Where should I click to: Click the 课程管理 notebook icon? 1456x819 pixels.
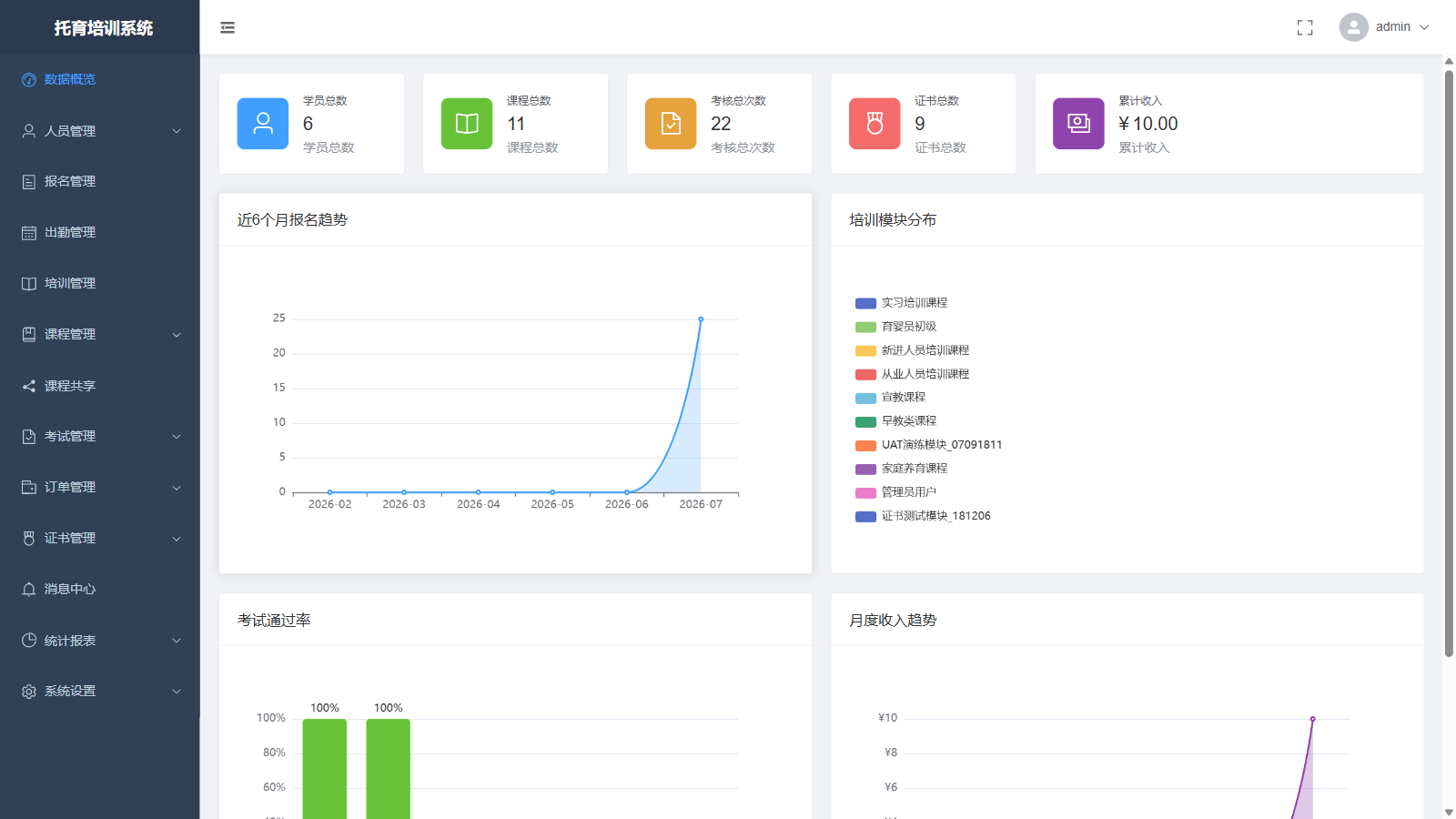[x=29, y=335]
